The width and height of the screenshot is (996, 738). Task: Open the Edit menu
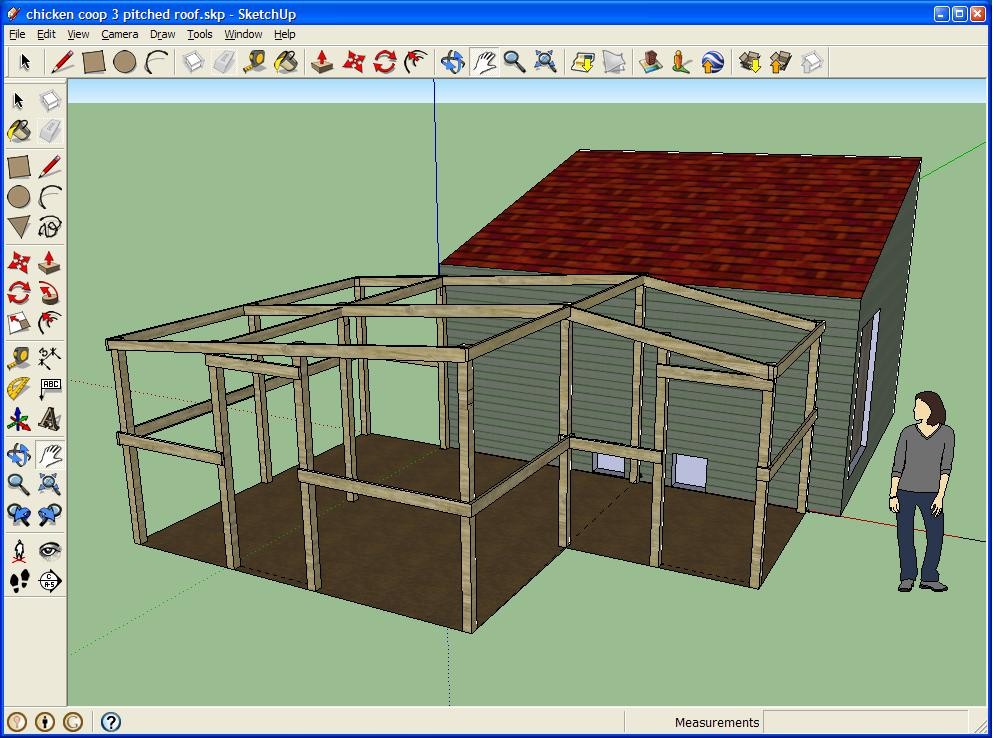tap(46, 34)
